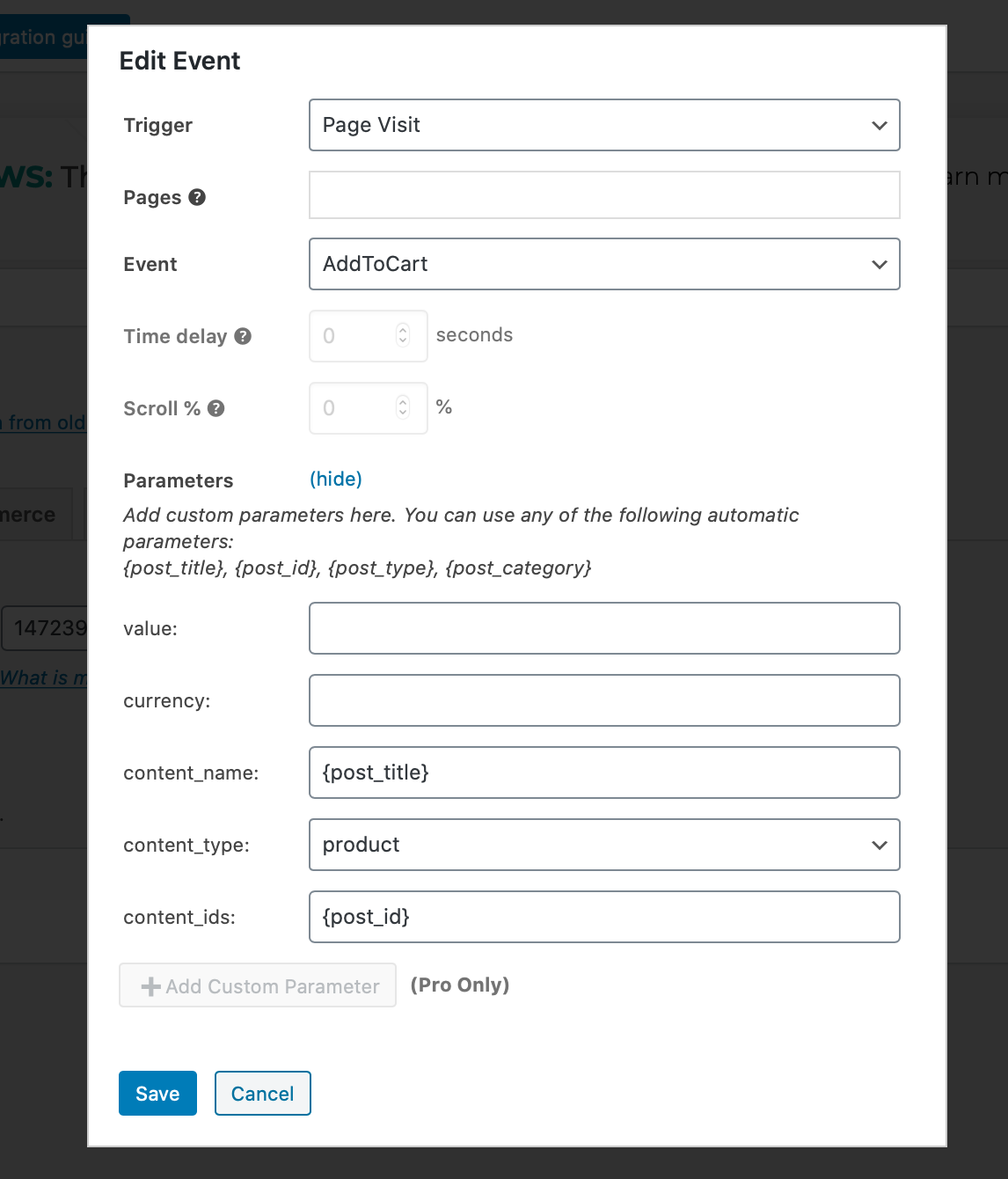Viewport: 1008px width, 1179px height.
Task: Click the Add Custom Parameter button
Action: pos(258,986)
